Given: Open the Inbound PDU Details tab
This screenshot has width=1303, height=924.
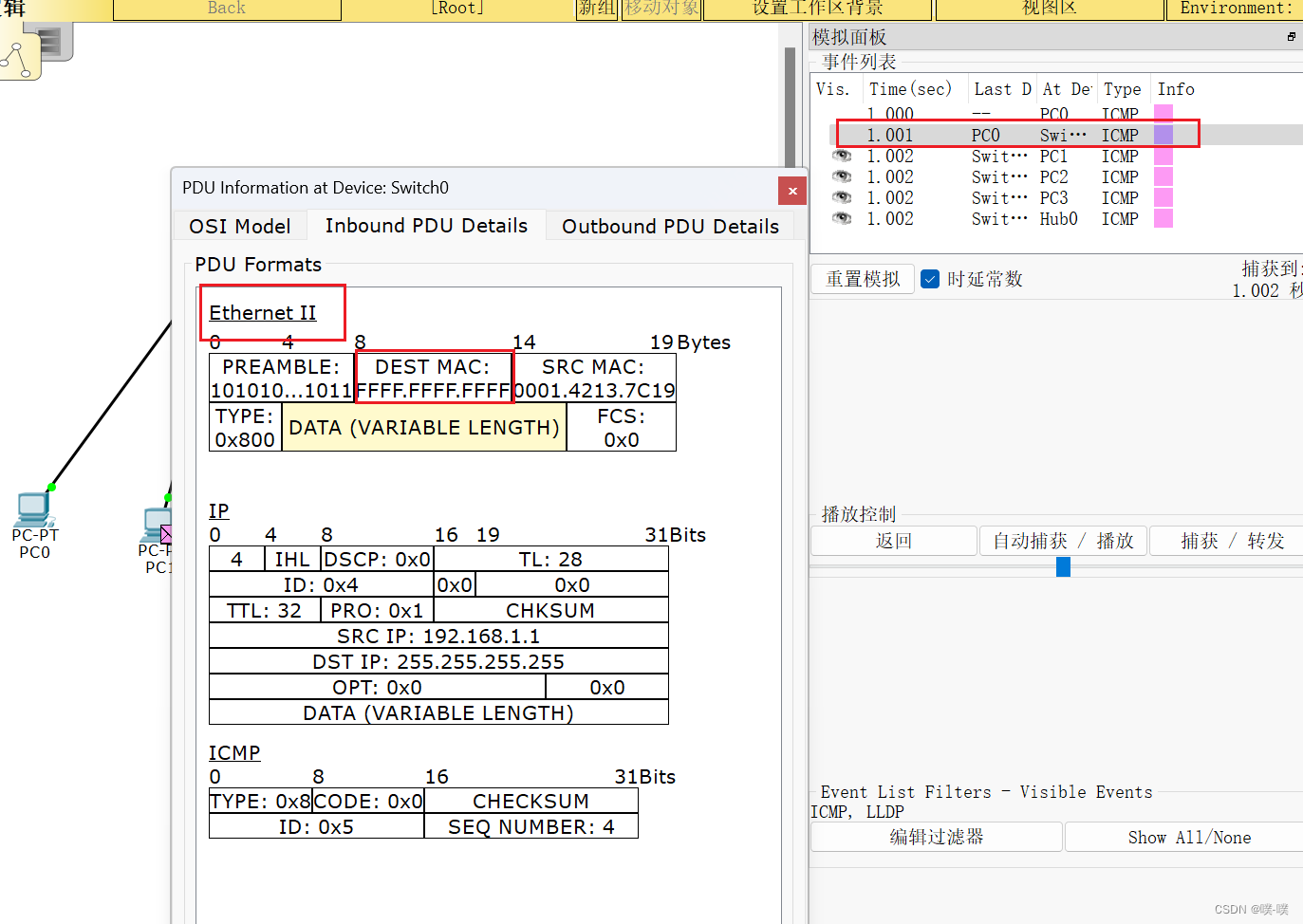Looking at the screenshot, I should tap(426, 225).
